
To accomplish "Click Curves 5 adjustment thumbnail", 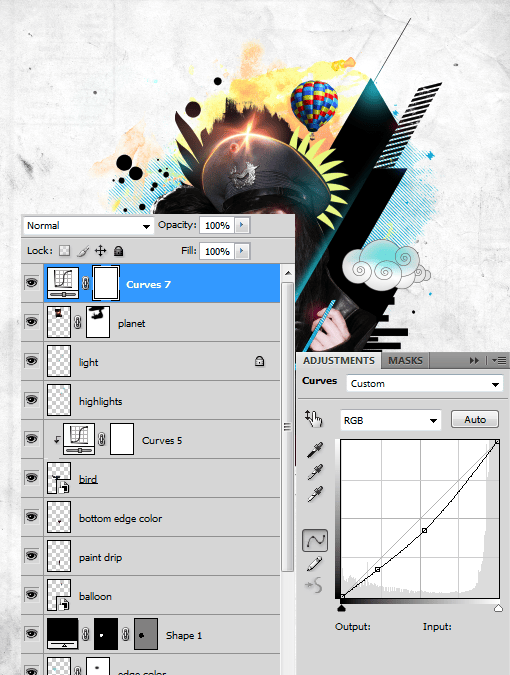I will [79, 439].
